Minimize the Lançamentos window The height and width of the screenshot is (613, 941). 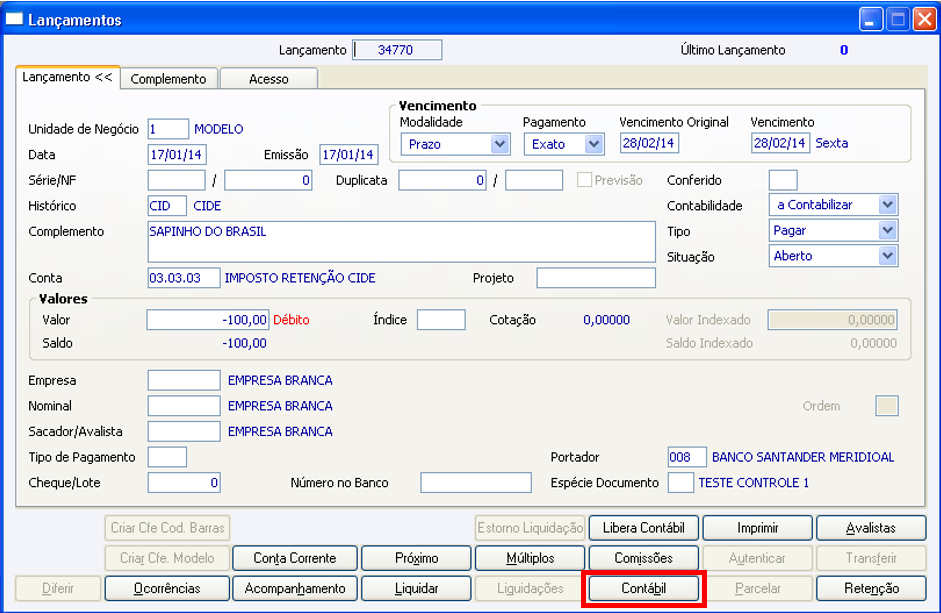tap(870, 20)
